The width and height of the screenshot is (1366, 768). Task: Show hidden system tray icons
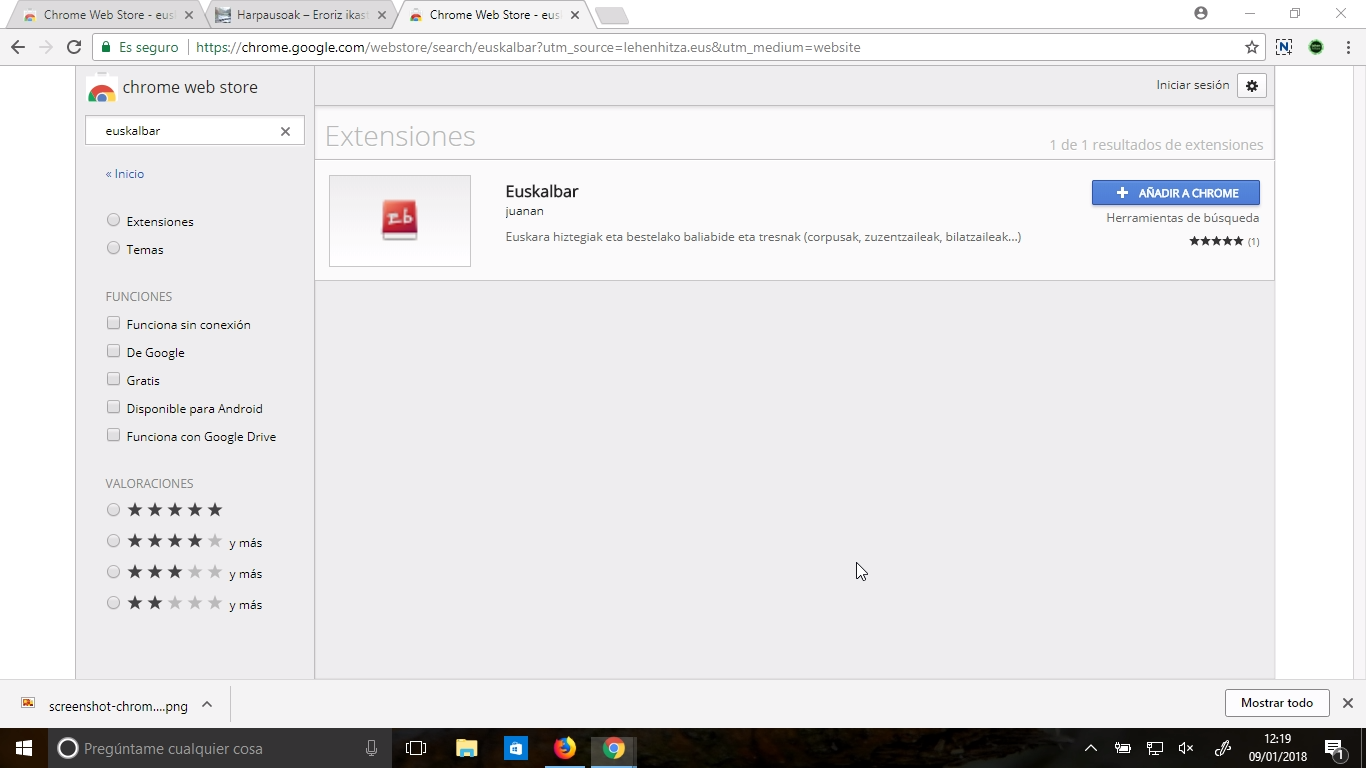point(1091,748)
